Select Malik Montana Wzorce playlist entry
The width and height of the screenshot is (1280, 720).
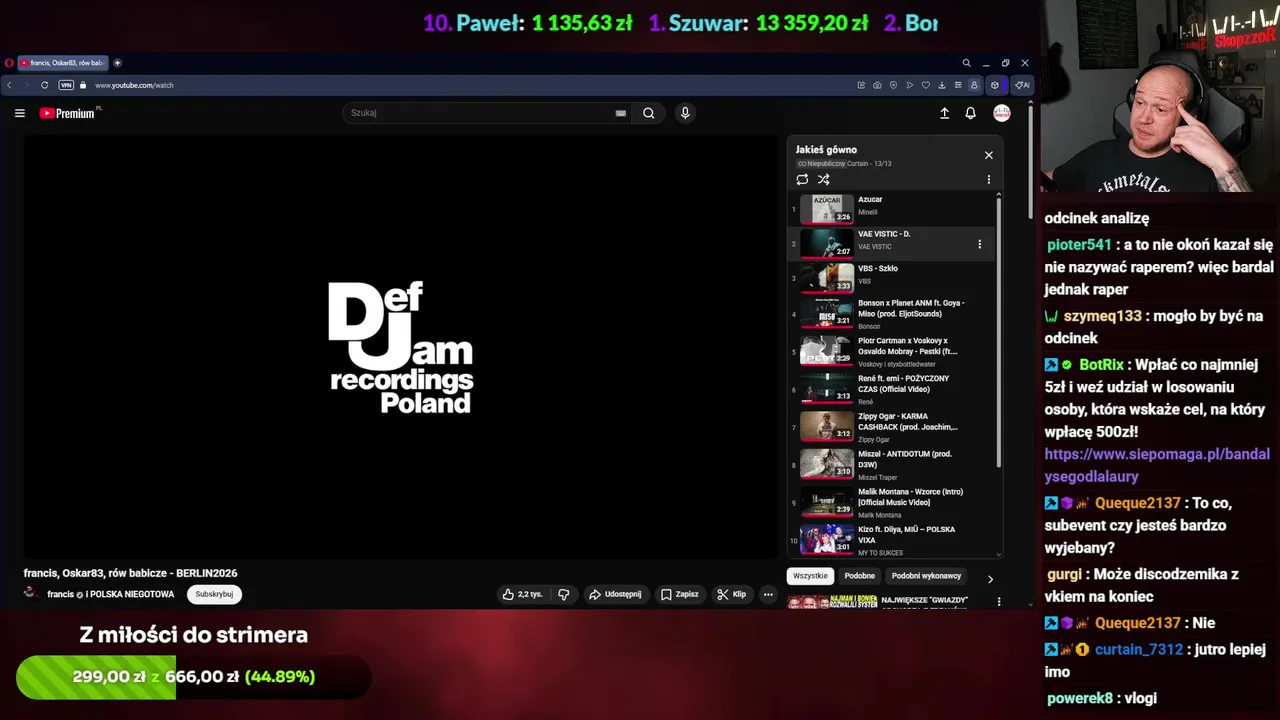click(x=891, y=503)
